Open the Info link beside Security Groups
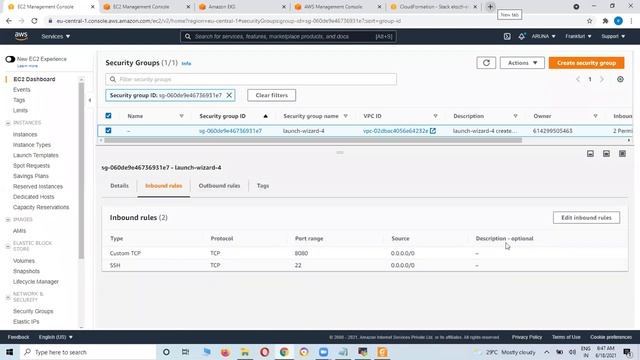This screenshot has height=360, width=640. [186, 63]
